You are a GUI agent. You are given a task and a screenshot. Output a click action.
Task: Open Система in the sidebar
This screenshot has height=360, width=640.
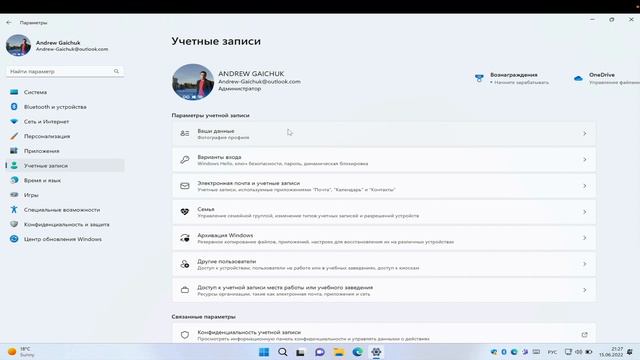(65, 92)
